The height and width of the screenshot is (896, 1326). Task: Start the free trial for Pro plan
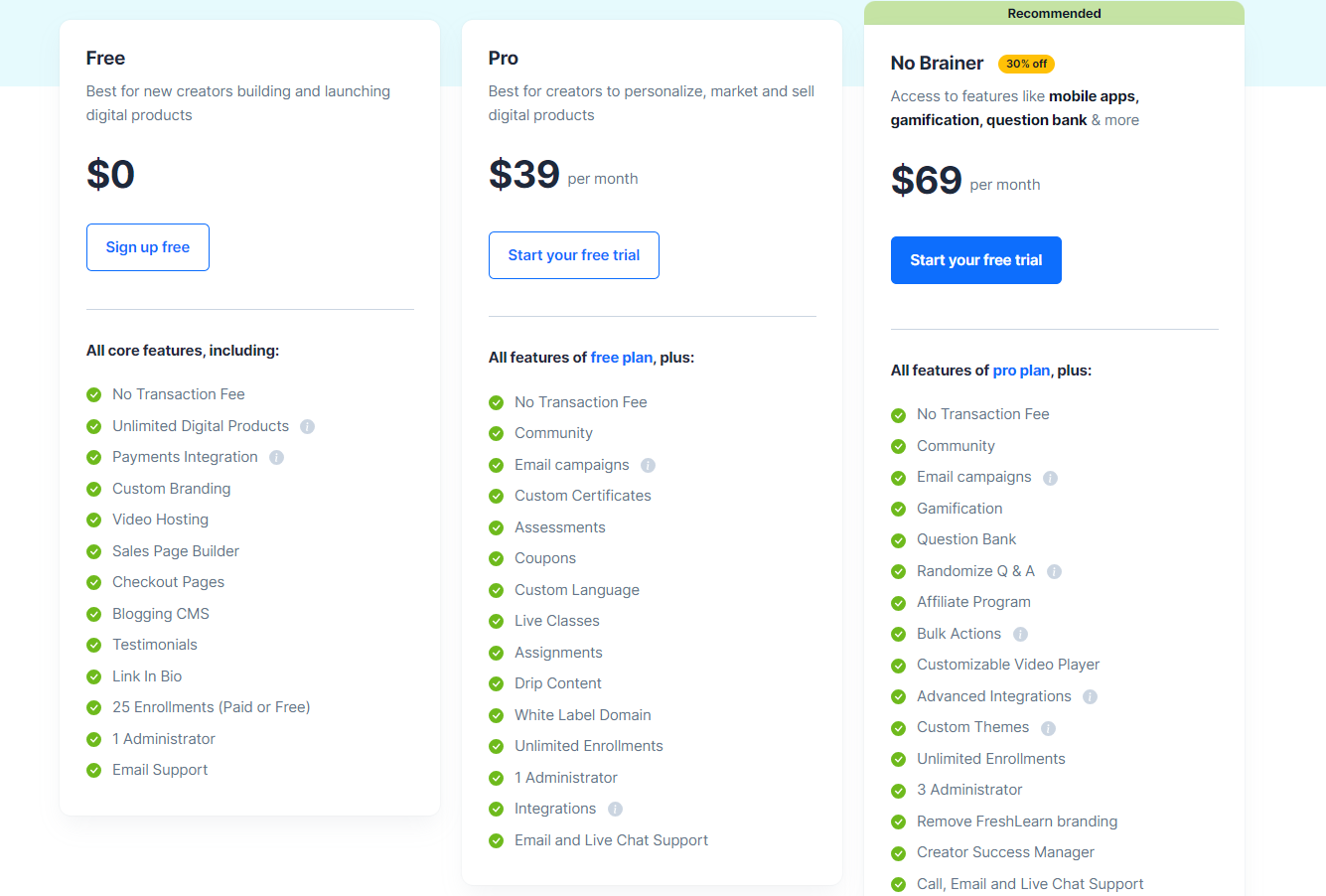[x=574, y=255]
